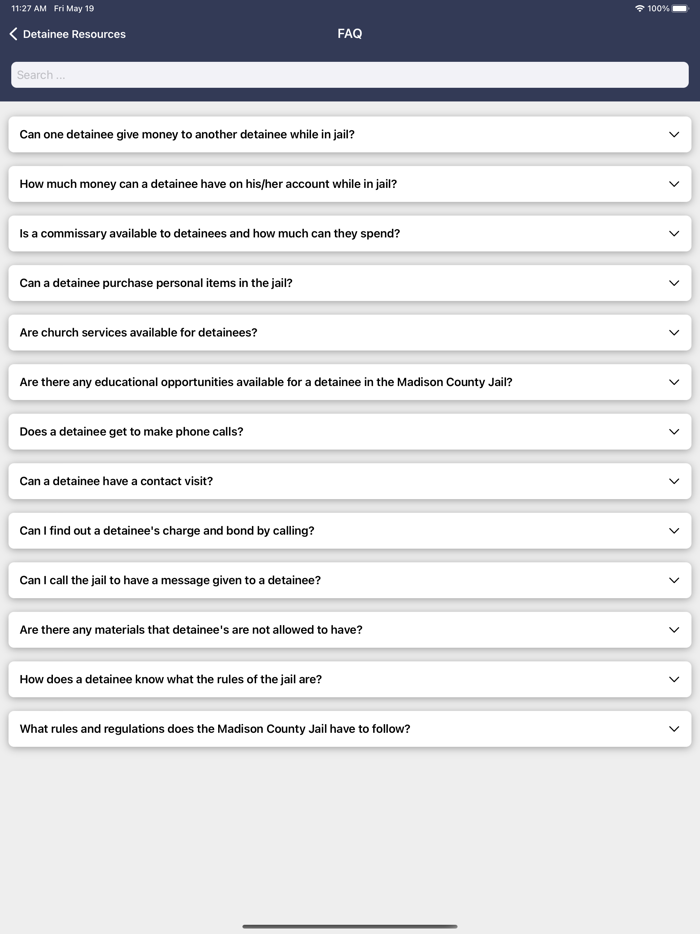This screenshot has width=700, height=934.
Task: Click the chevron for the charge and bond question
Action: tap(674, 531)
